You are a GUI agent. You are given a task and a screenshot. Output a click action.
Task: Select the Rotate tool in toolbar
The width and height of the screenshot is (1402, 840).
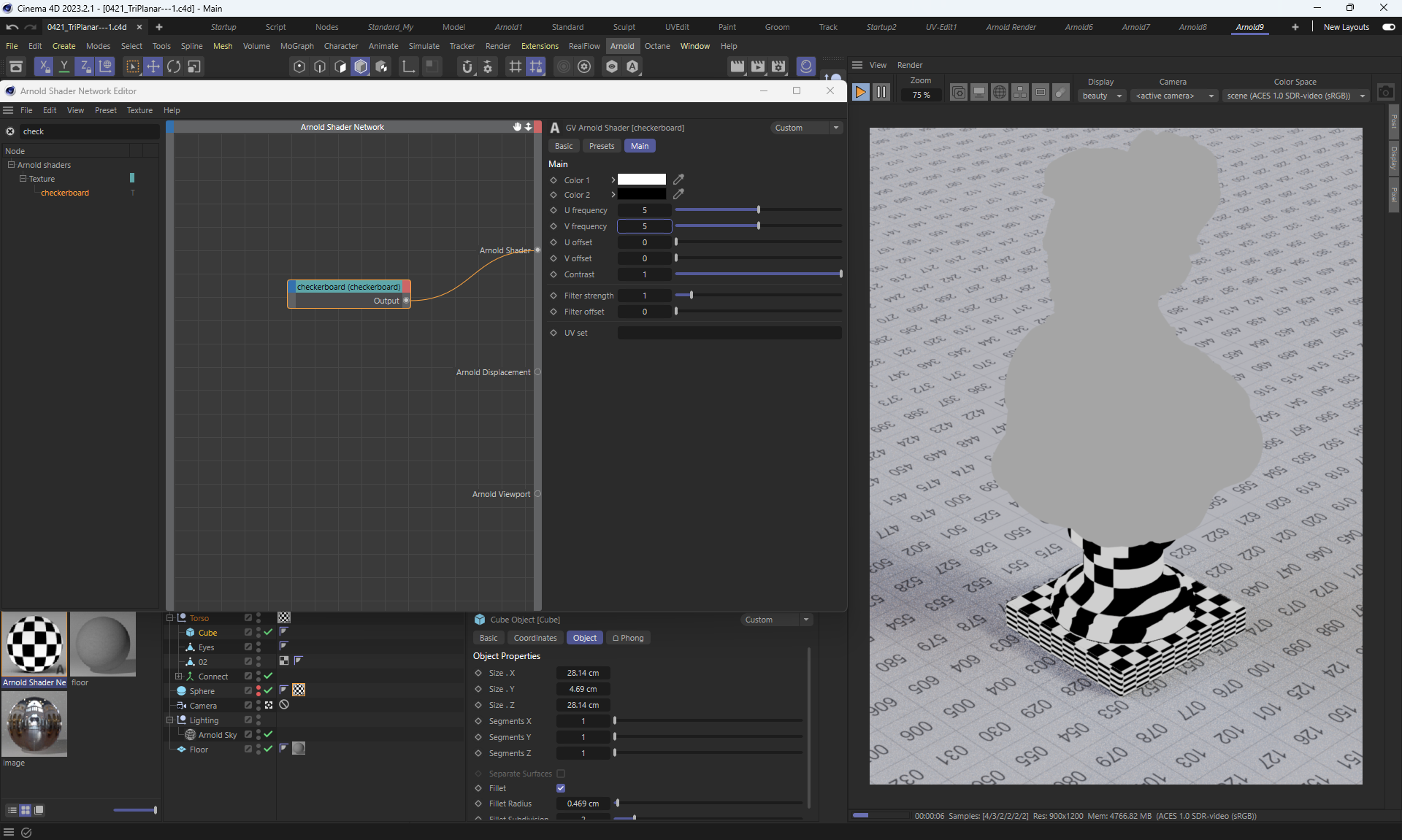click(x=174, y=66)
